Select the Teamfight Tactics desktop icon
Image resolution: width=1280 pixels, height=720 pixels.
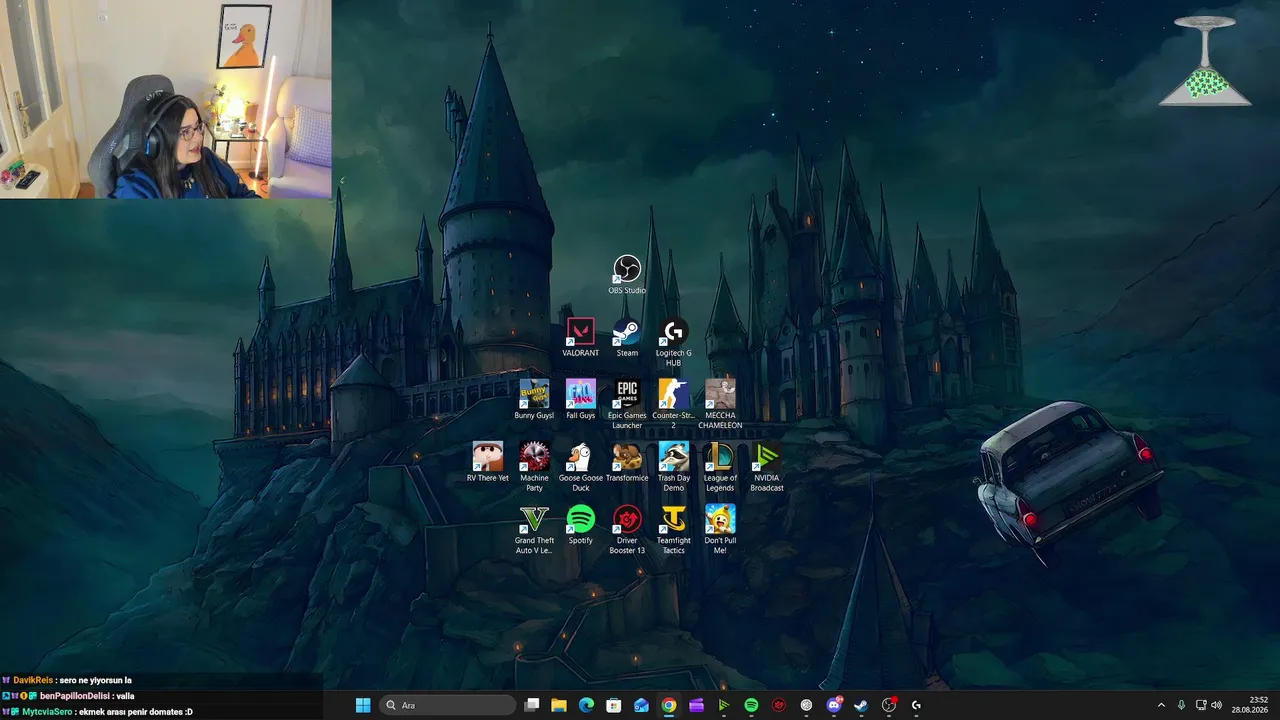point(674,530)
